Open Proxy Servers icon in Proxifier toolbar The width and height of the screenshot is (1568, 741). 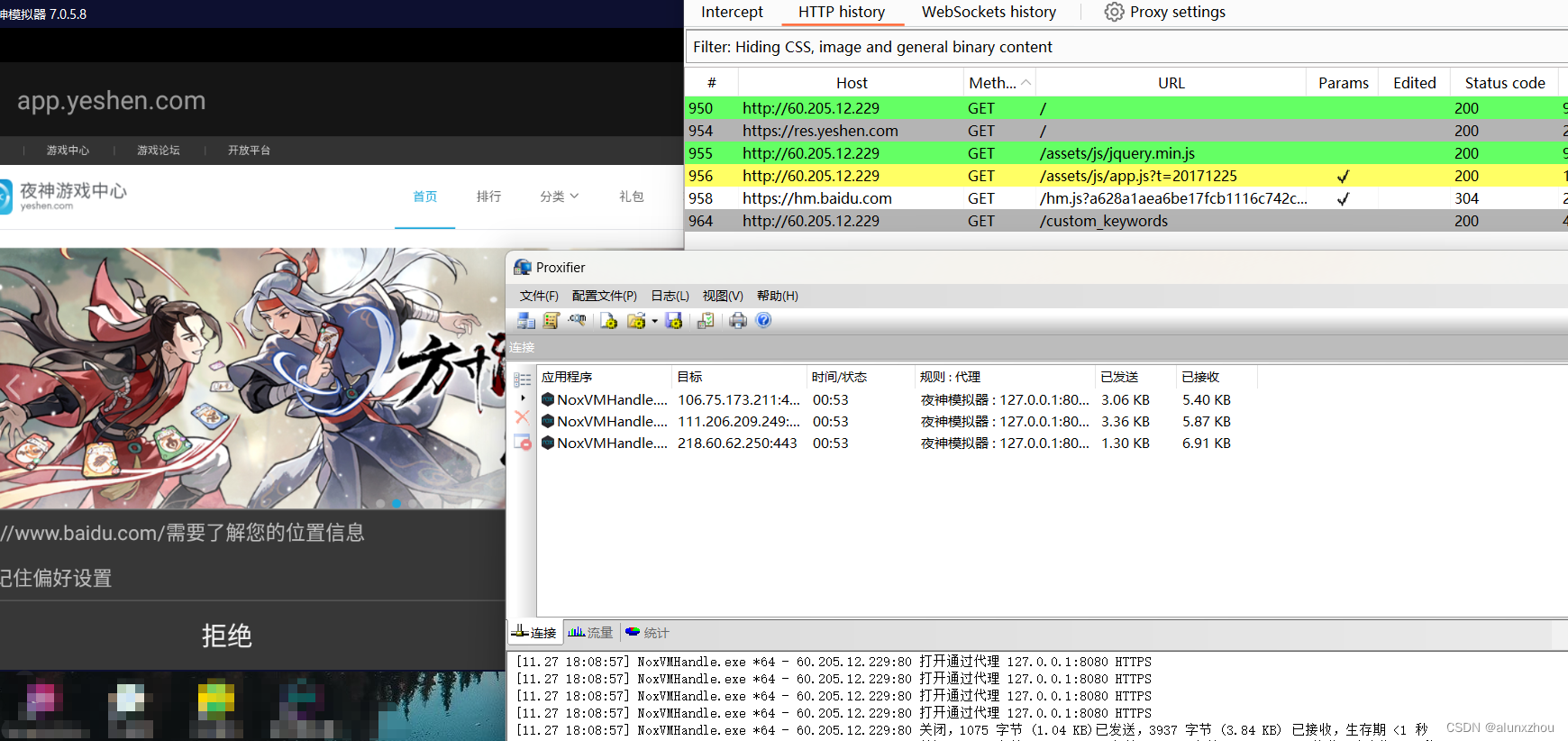point(526,321)
